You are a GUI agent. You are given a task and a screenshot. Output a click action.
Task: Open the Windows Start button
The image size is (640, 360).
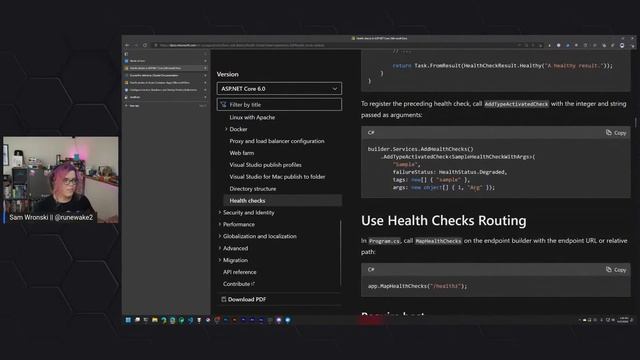pos(128,320)
